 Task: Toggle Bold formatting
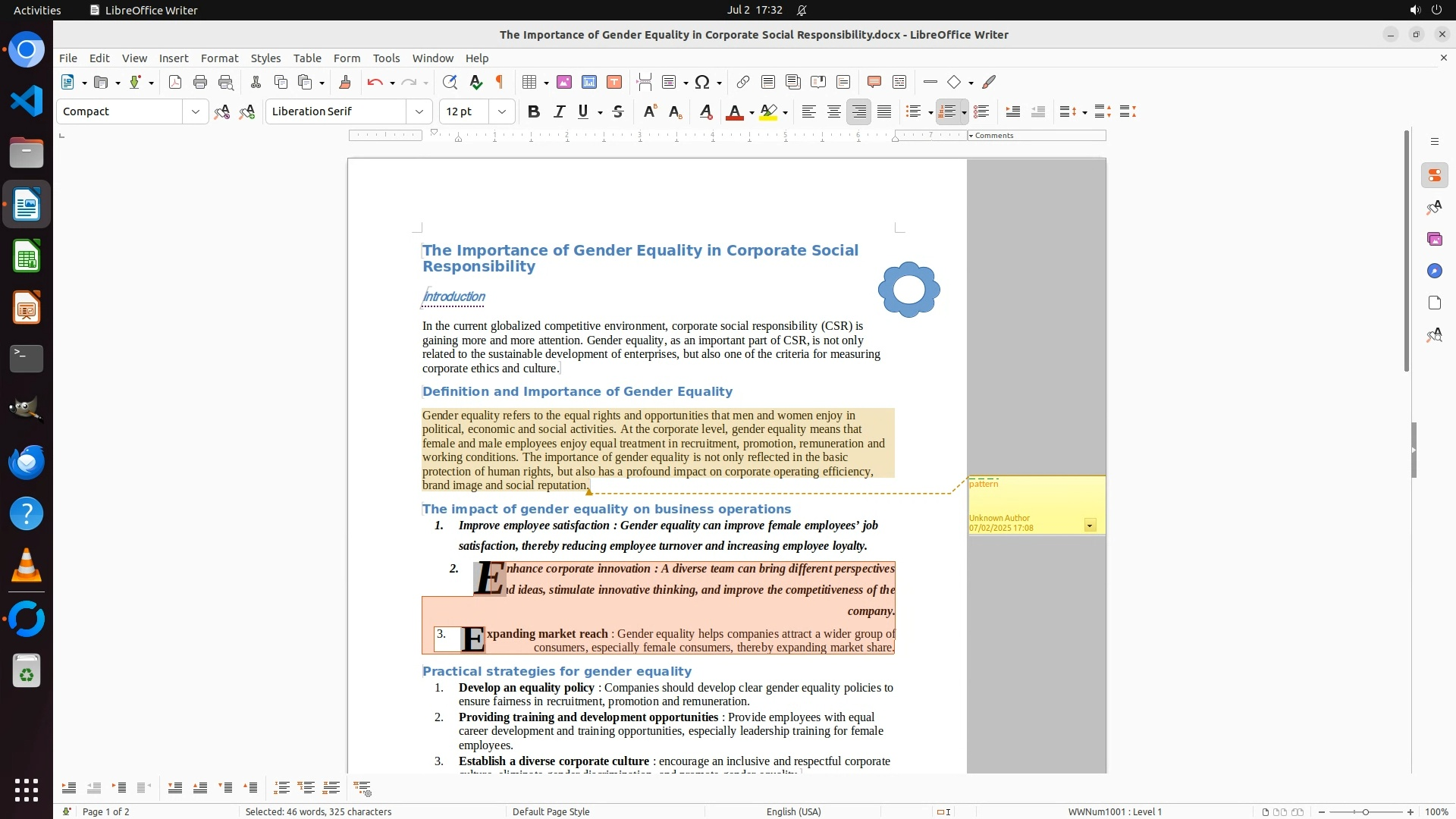(x=534, y=112)
